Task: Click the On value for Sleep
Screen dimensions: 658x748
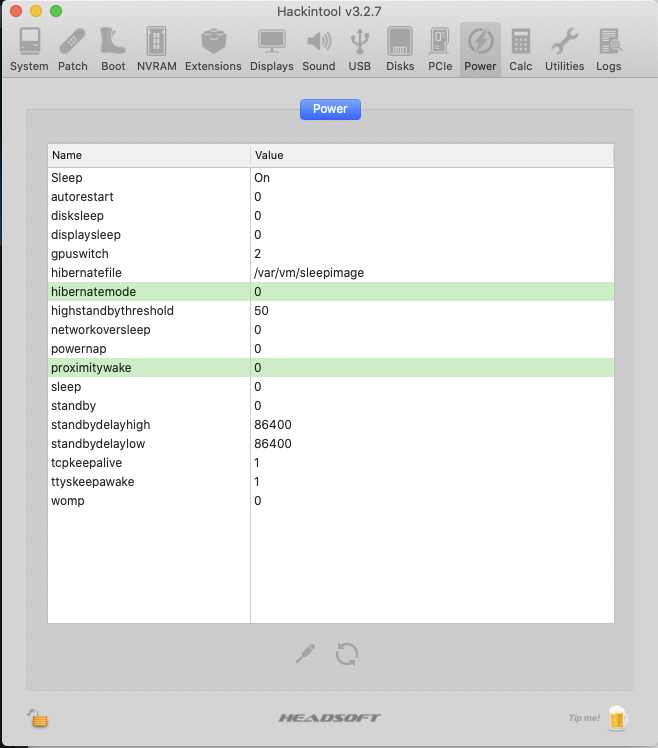Action: pos(262,177)
